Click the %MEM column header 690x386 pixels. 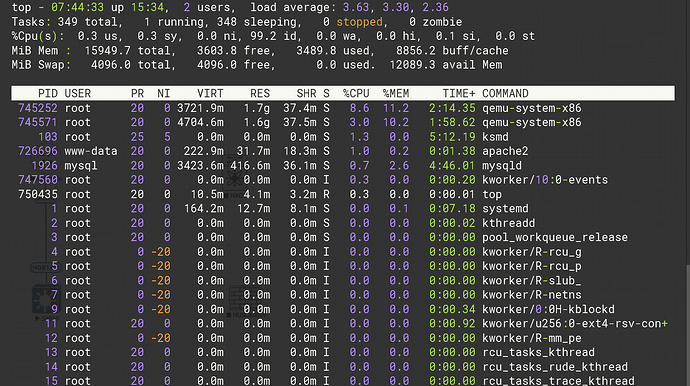[396, 93]
